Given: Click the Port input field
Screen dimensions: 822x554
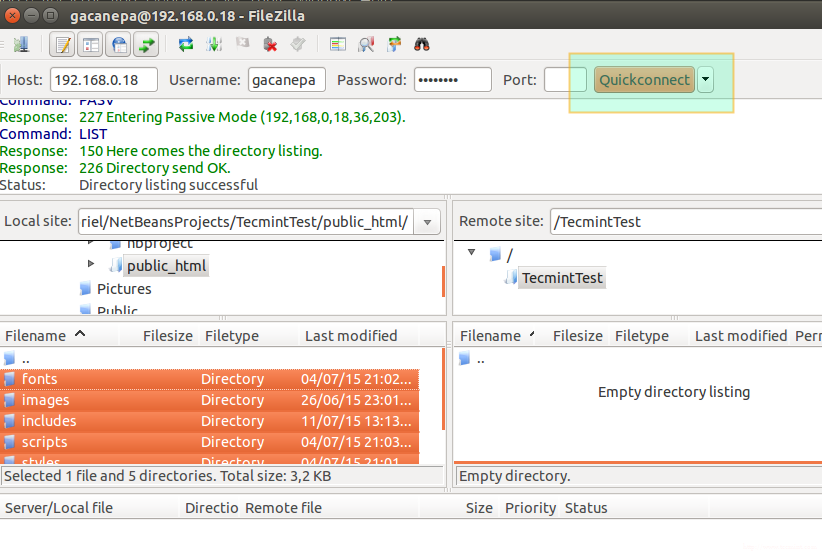Looking at the screenshot, I should 565,80.
